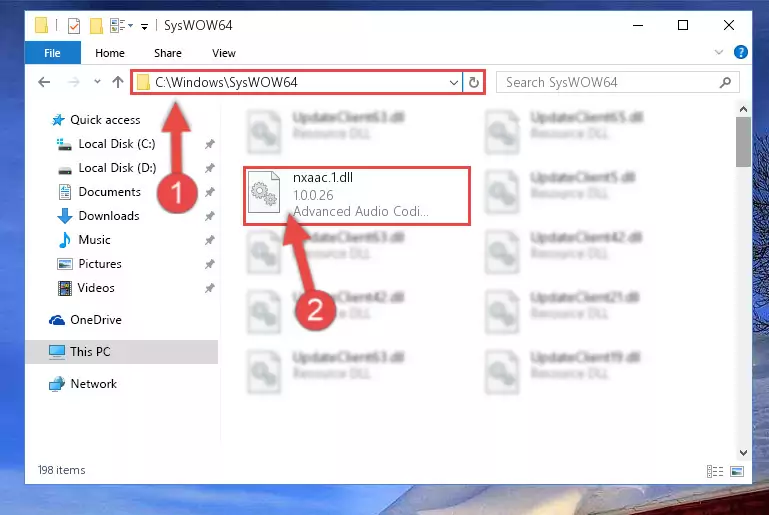Viewport: 769px width, 515px height.
Task: Open Local Disk (D:) in sidebar
Action: pyautogui.click(x=117, y=168)
